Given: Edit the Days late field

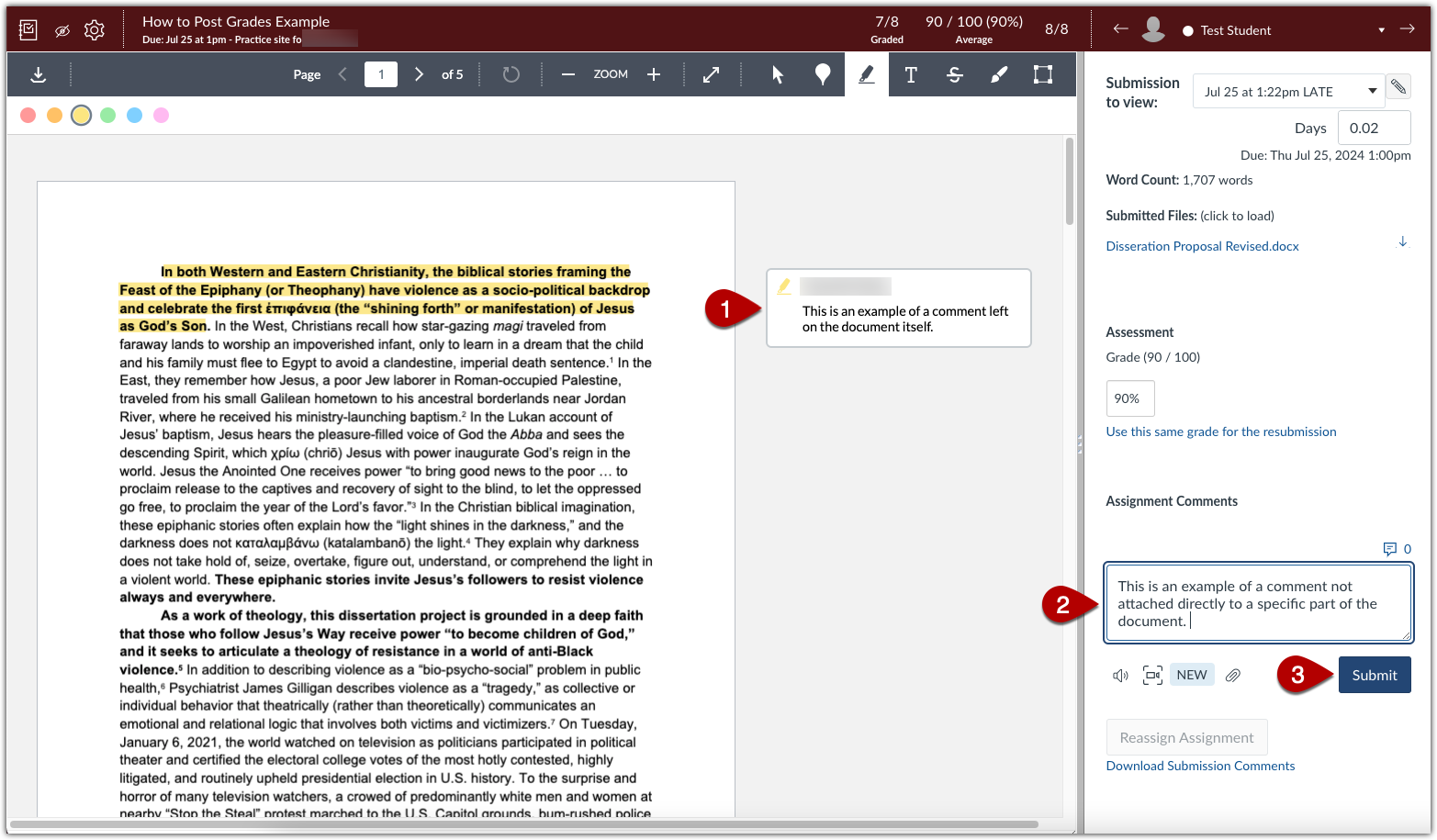Looking at the screenshot, I should 1374,128.
